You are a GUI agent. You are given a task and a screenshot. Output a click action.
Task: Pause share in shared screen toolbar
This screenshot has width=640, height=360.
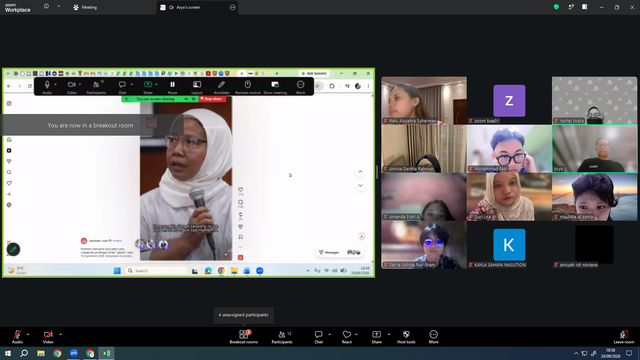(172, 86)
